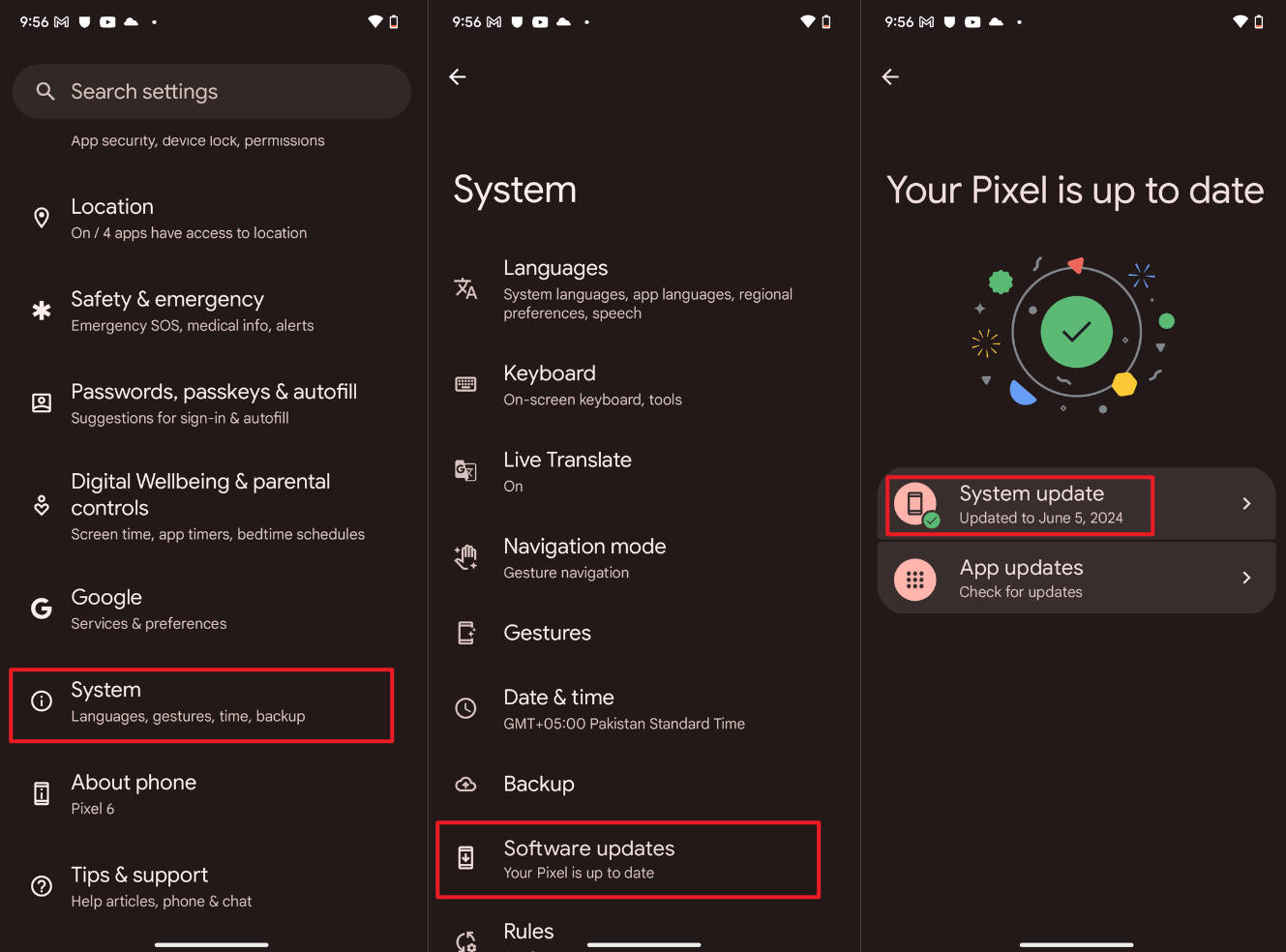Go back using the System screen arrow
The width and height of the screenshot is (1286, 952).
point(458,76)
